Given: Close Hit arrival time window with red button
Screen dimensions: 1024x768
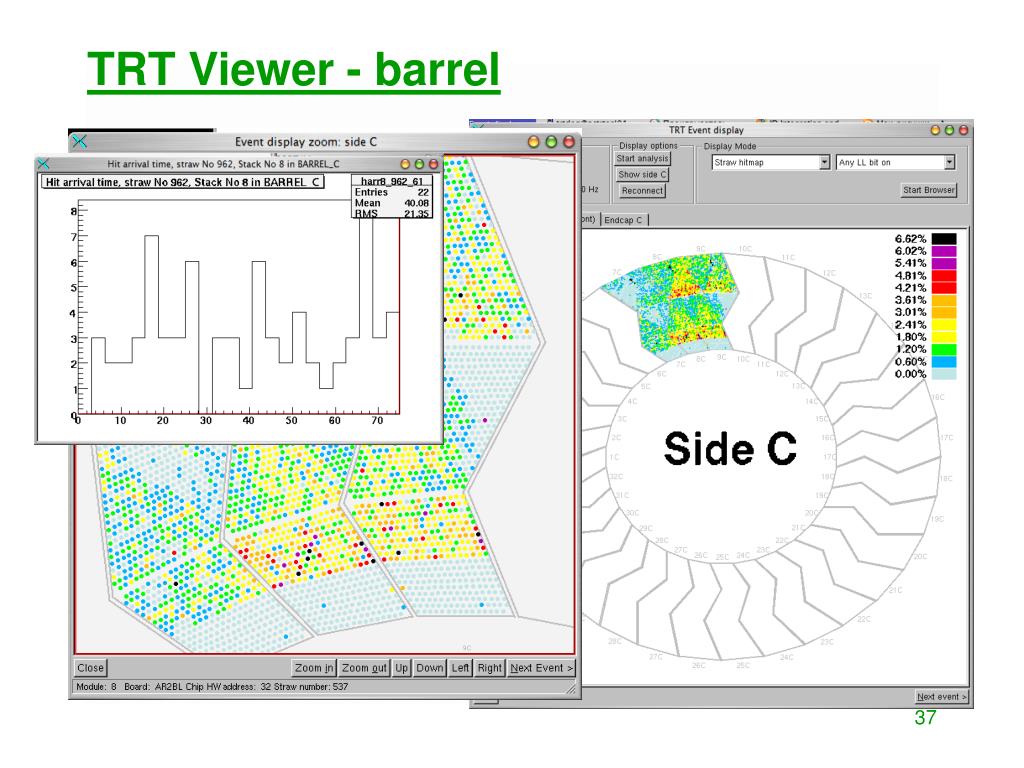Looking at the screenshot, I should point(433,164).
